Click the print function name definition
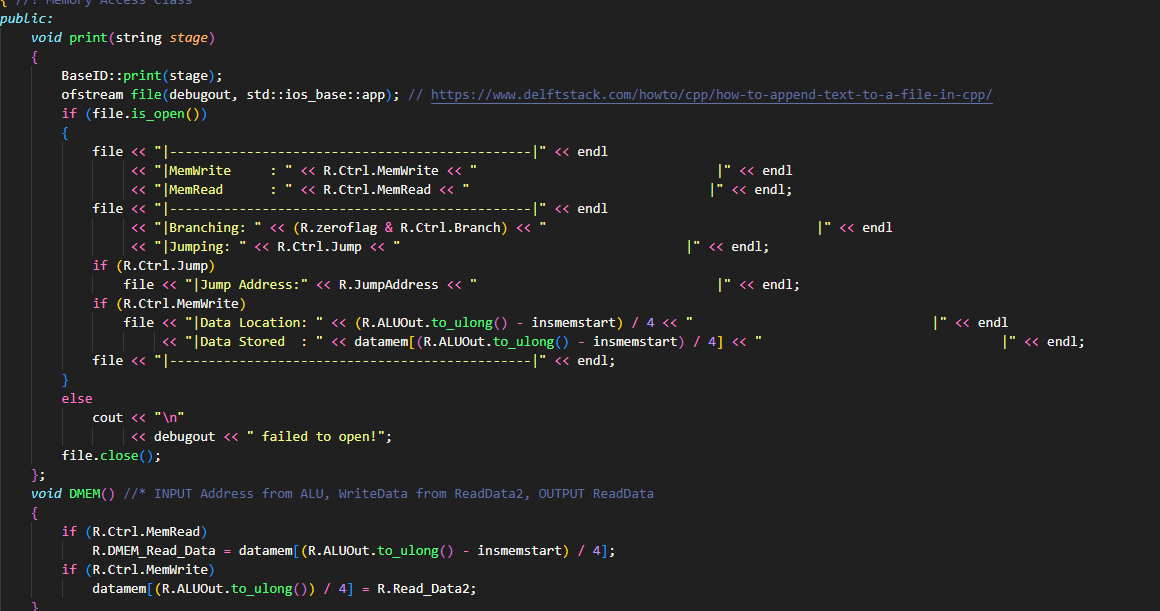 click(x=88, y=37)
